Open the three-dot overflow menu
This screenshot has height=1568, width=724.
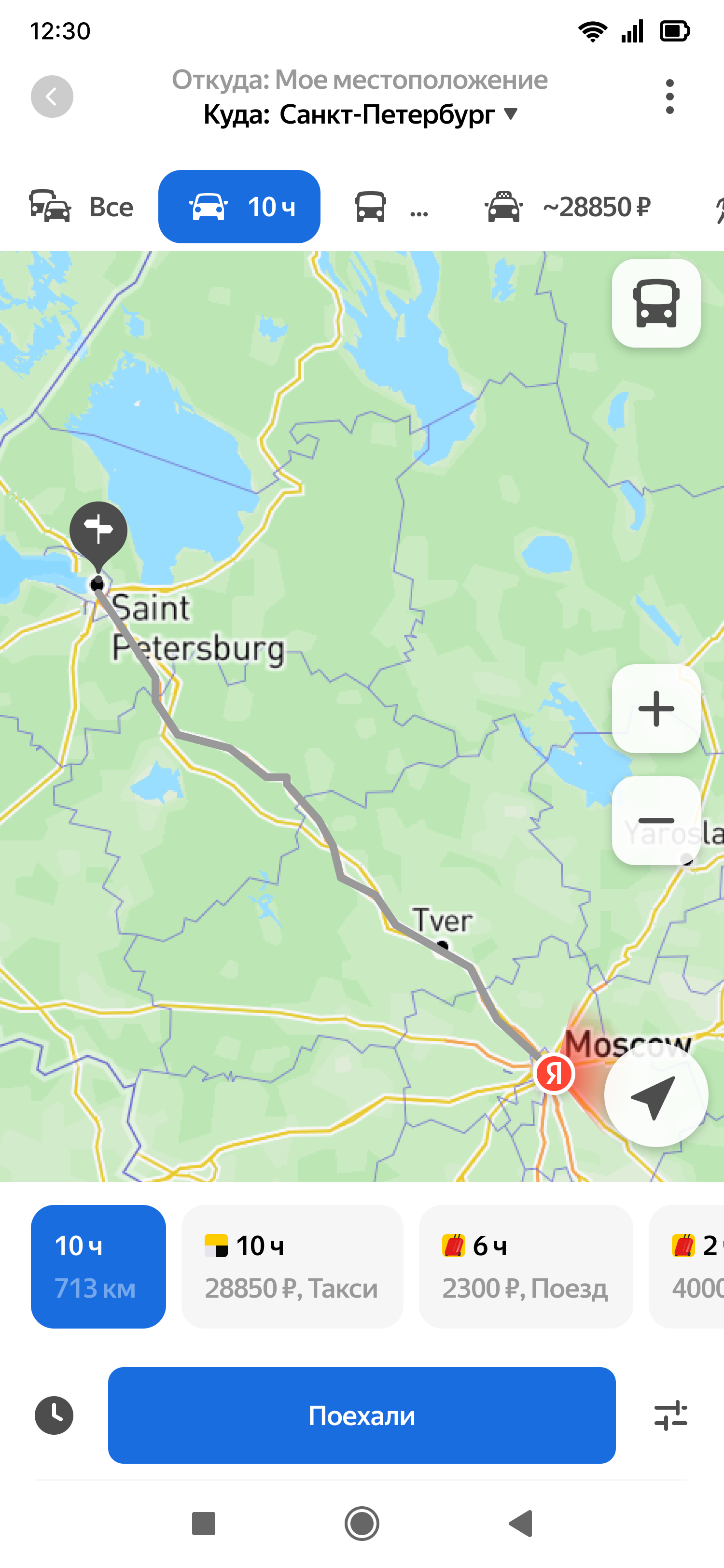pyautogui.click(x=670, y=96)
